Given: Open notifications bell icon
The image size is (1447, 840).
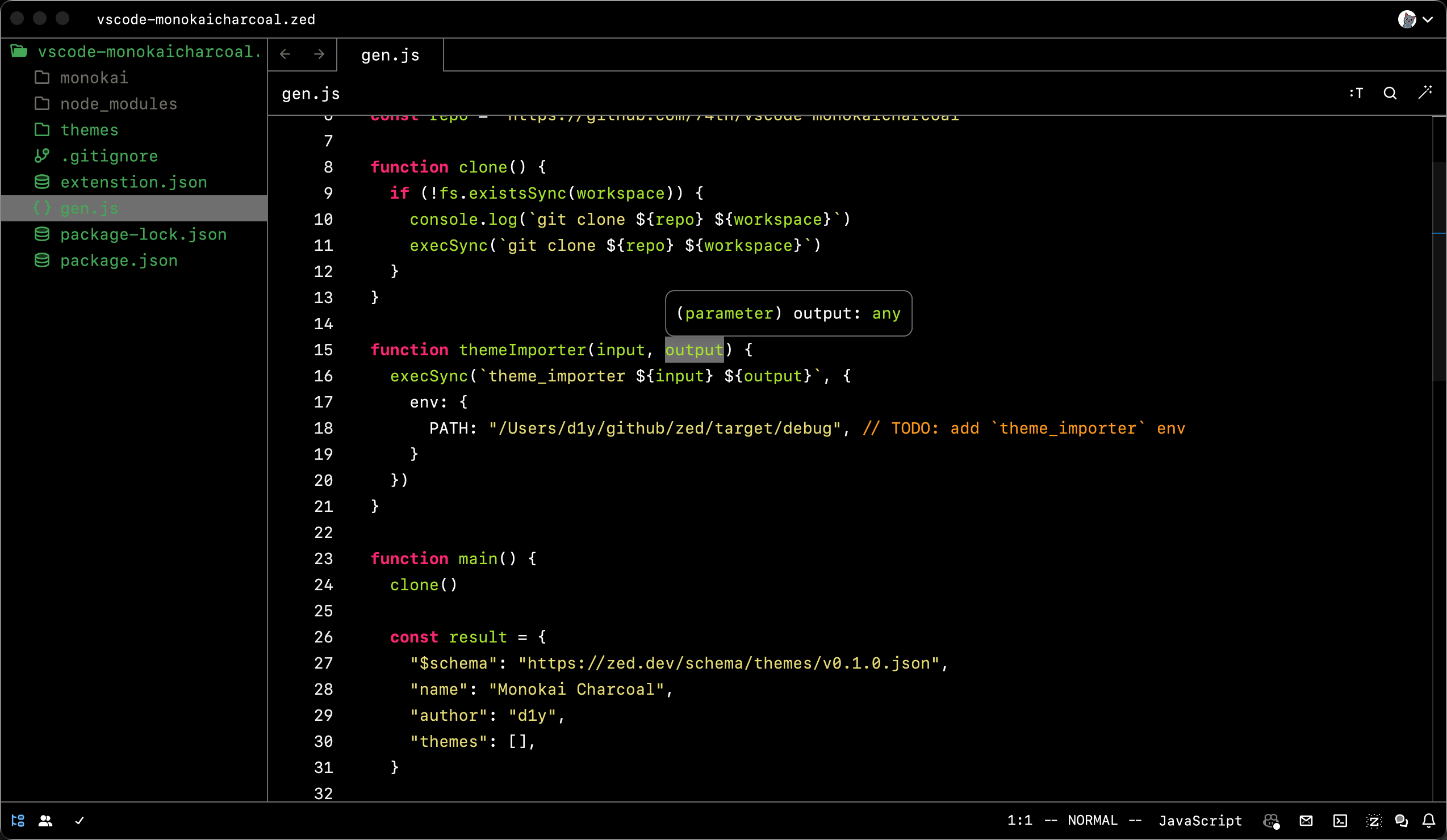Looking at the screenshot, I should coord(1429,821).
